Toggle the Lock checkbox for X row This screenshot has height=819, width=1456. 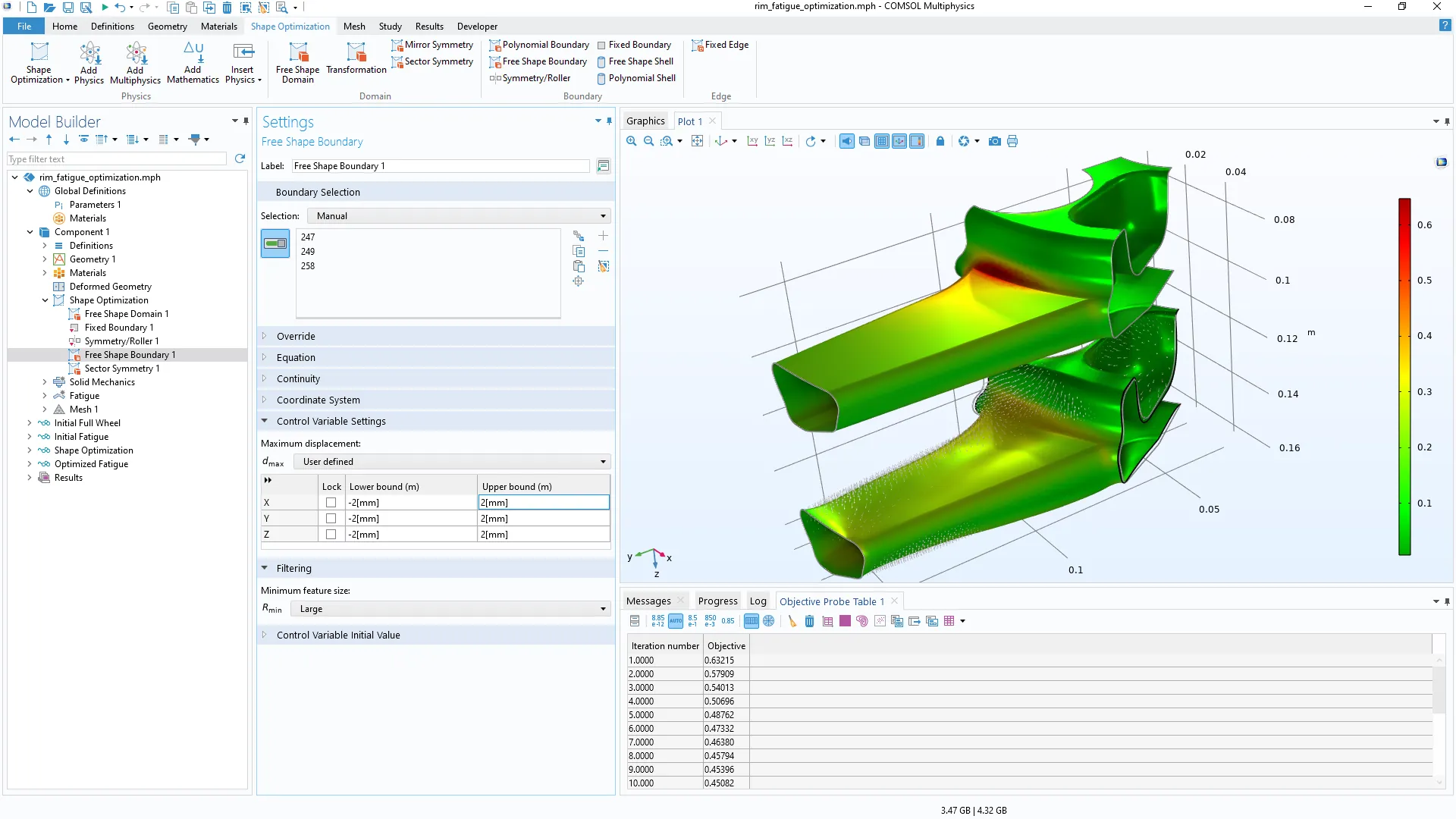[331, 503]
